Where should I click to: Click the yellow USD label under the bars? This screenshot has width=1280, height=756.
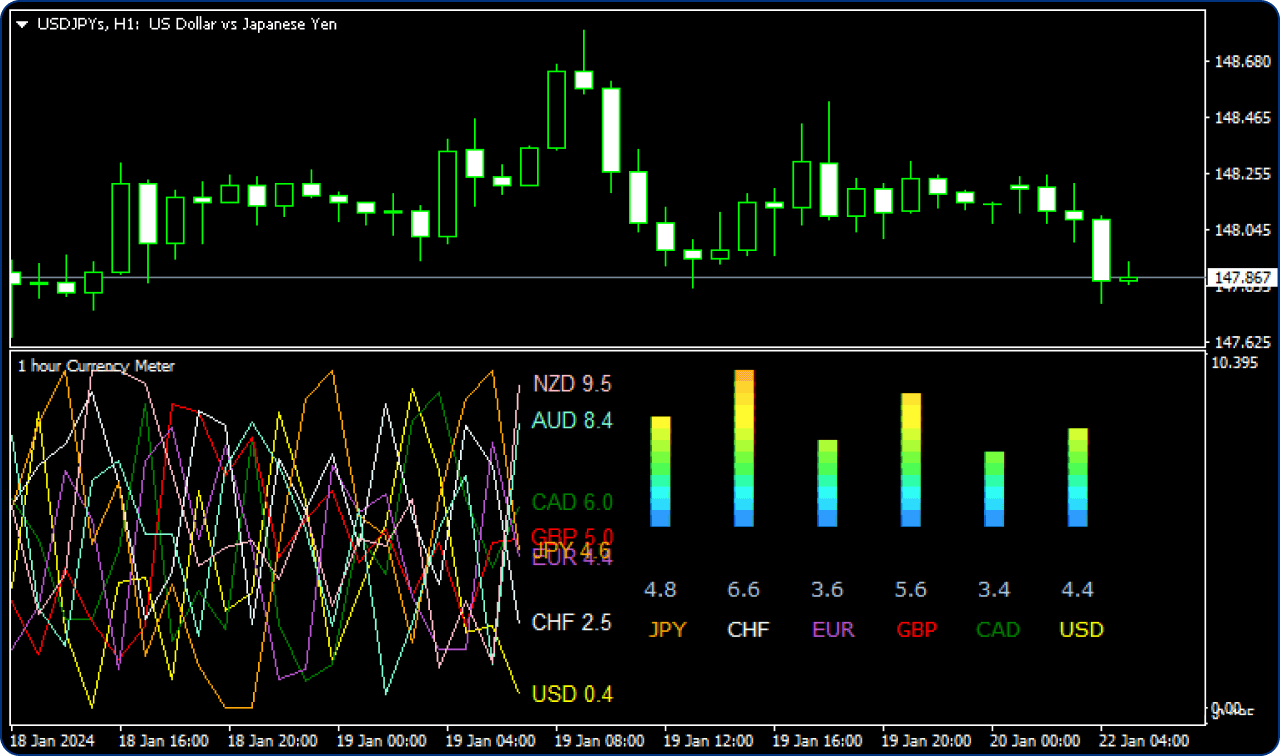pyautogui.click(x=1081, y=630)
